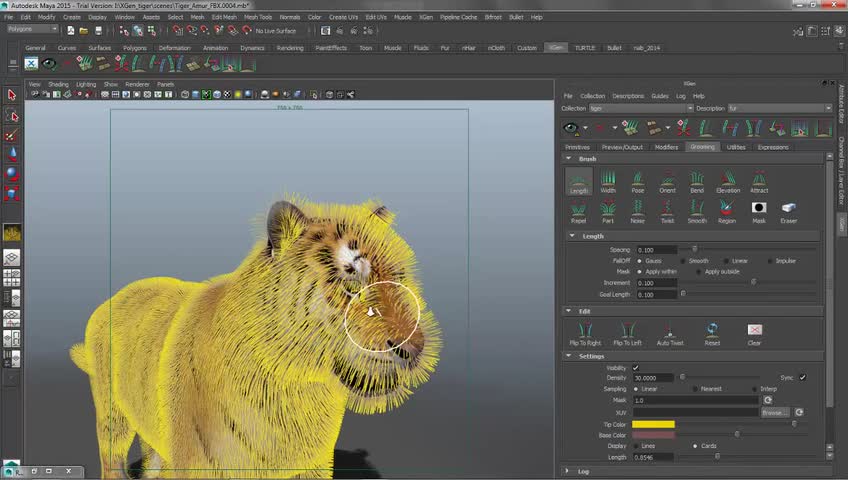Switch to the Modifiers tab
The image size is (848, 480).
pyautogui.click(x=666, y=147)
